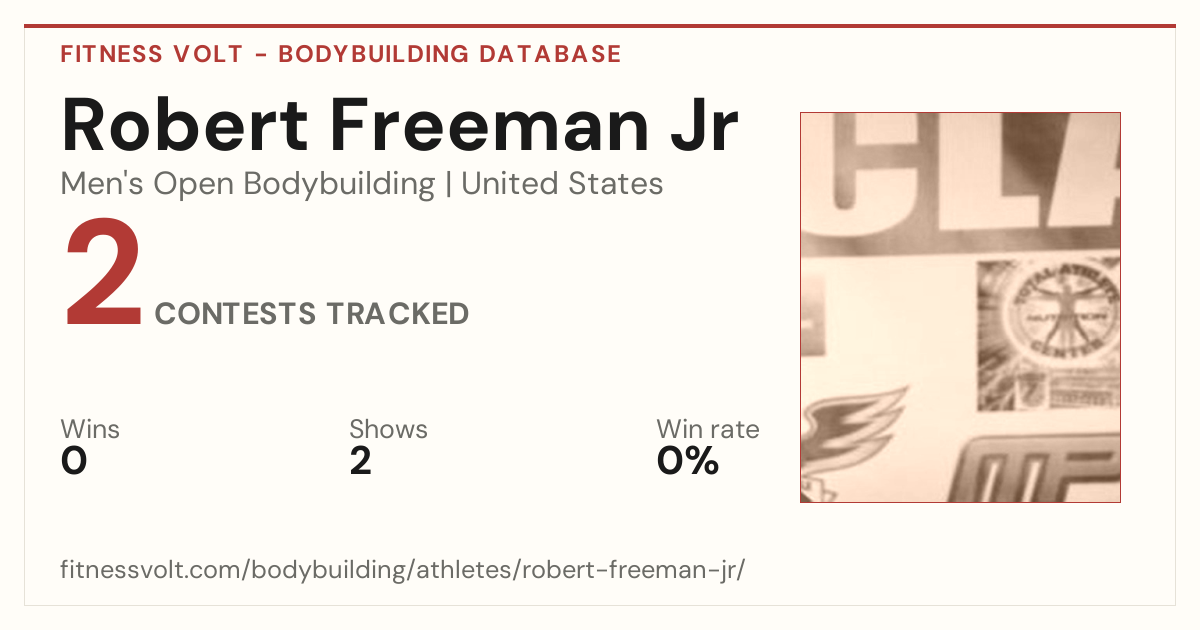
Task: Select the Wins stat label
Action: click(x=90, y=429)
